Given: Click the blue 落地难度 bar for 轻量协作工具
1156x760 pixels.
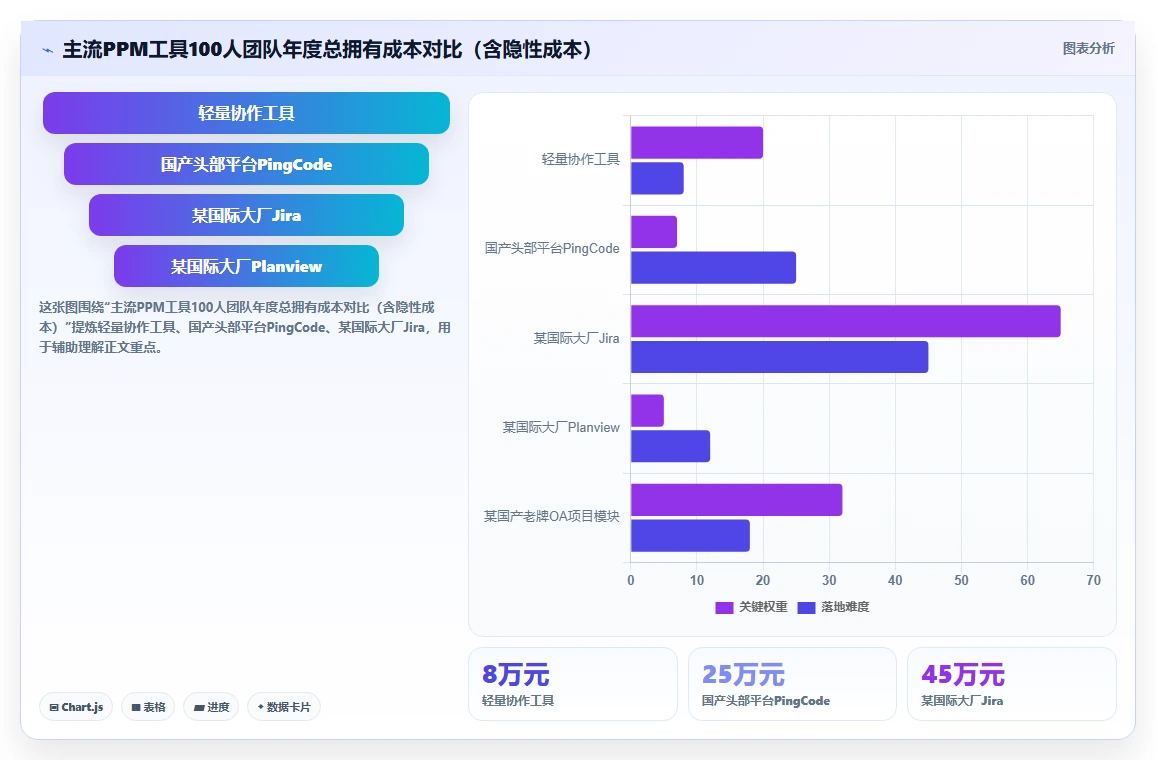Looking at the screenshot, I should (x=657, y=178).
